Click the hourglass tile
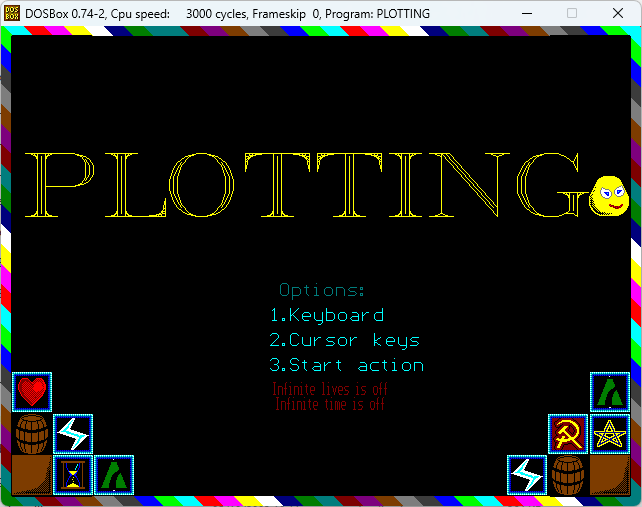The image size is (642, 507). [x=73, y=475]
